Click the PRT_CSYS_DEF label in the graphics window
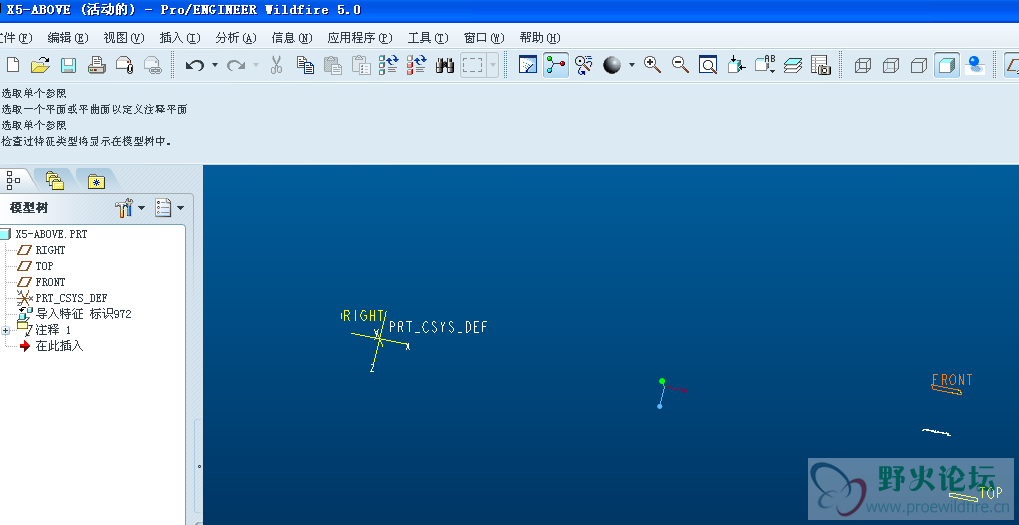This screenshot has width=1019, height=525. click(438, 327)
